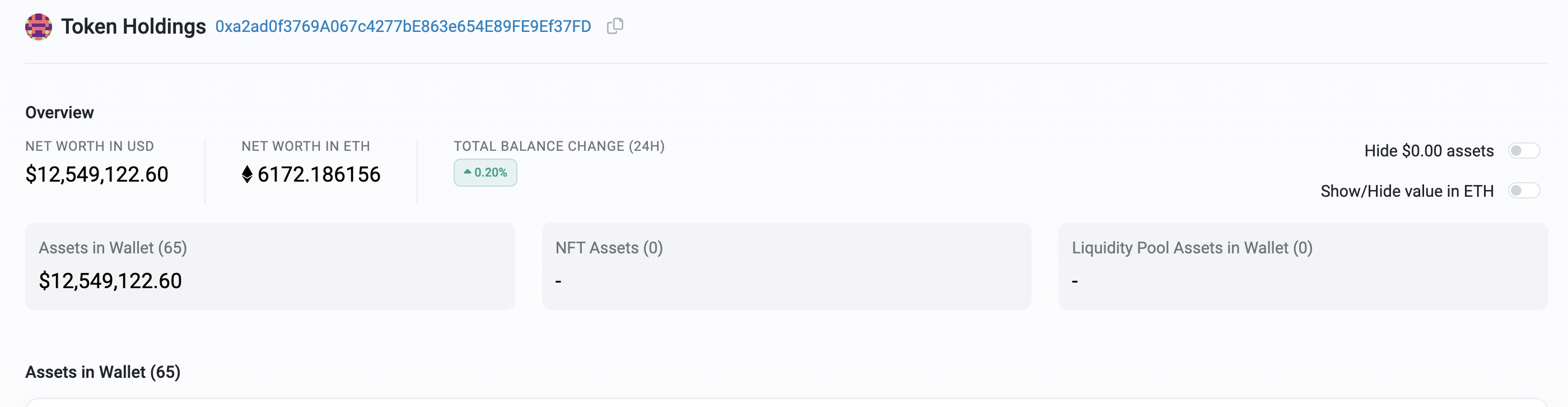
Task: Select the Assets in Wallet (65) card
Action: (270, 266)
